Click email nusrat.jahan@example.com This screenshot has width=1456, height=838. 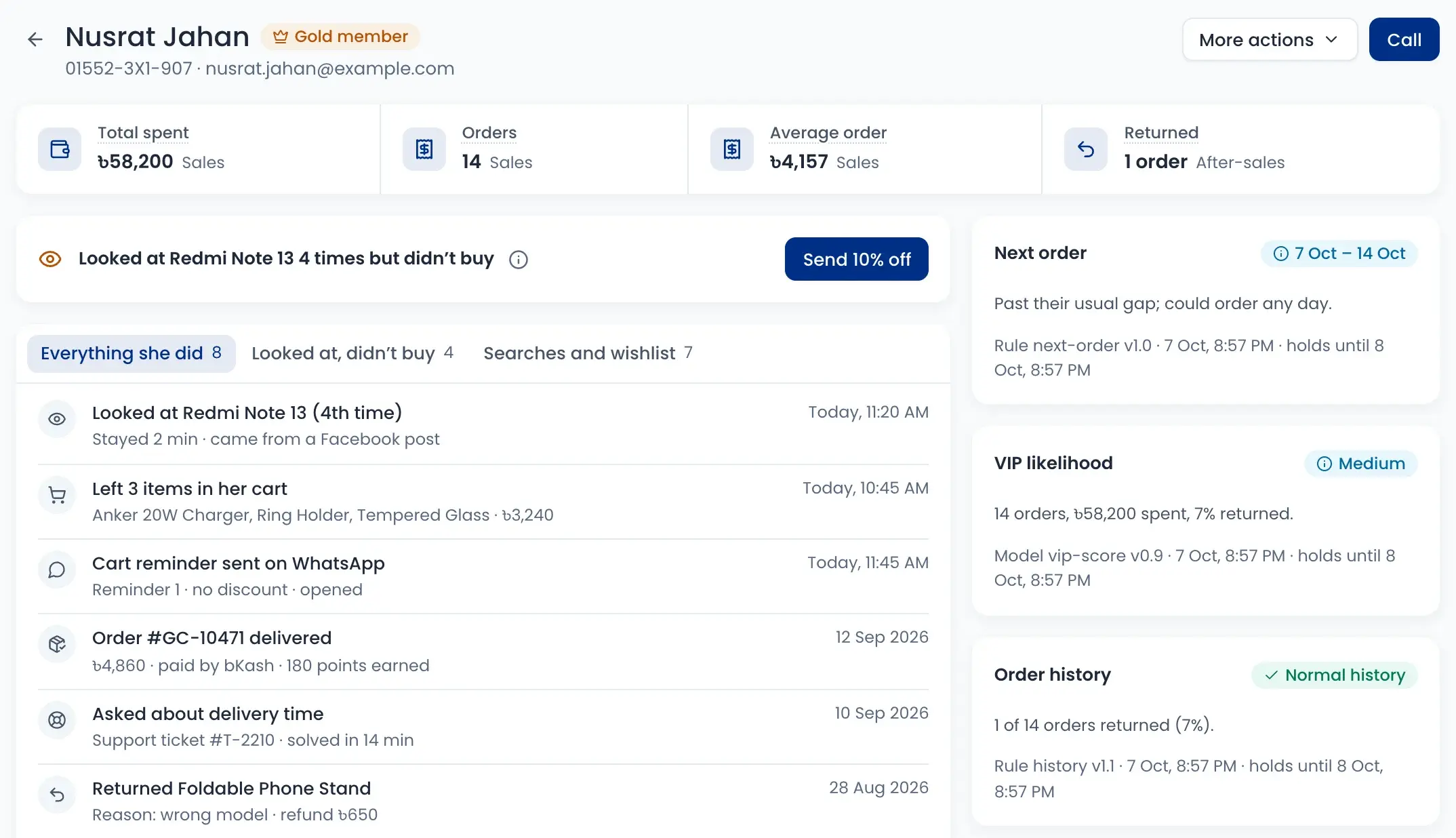coord(330,68)
